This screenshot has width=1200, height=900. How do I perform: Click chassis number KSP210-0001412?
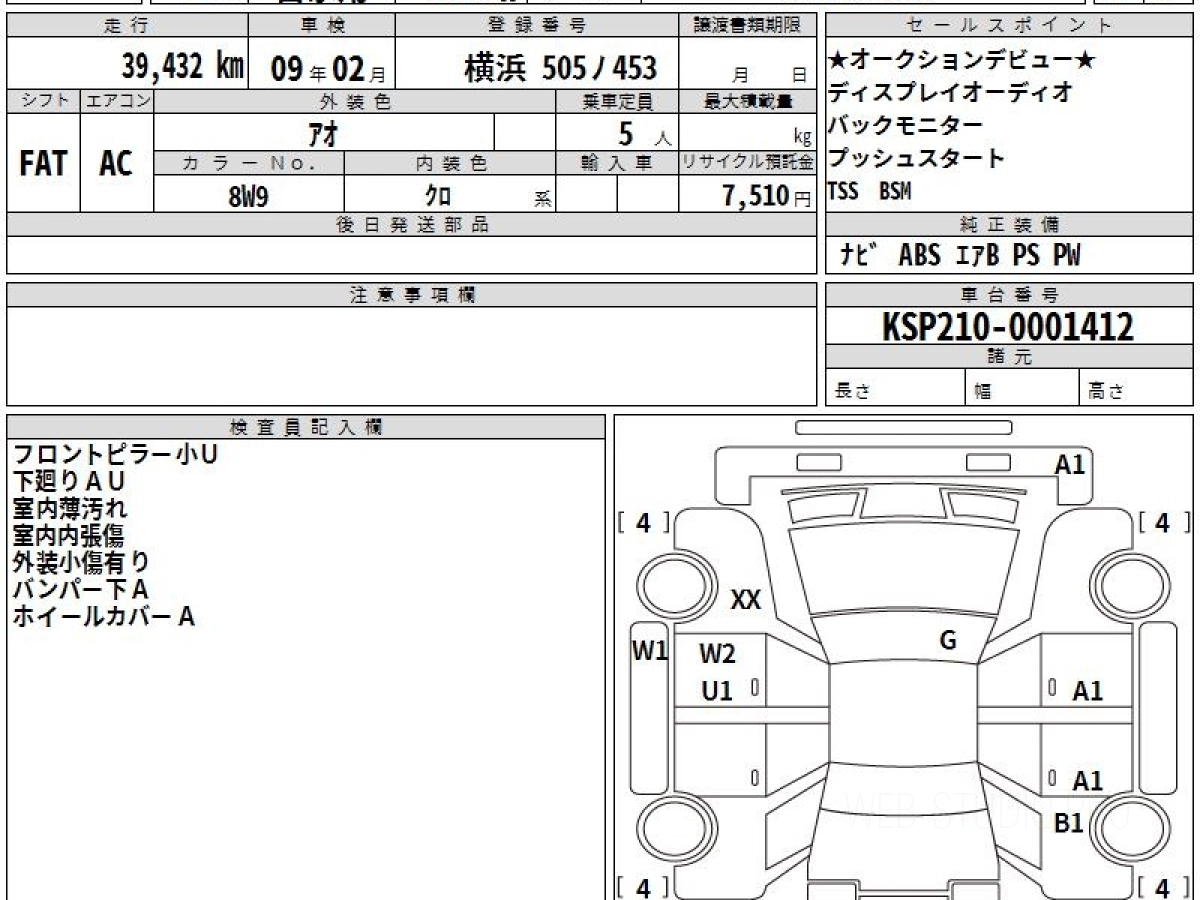1008,326
